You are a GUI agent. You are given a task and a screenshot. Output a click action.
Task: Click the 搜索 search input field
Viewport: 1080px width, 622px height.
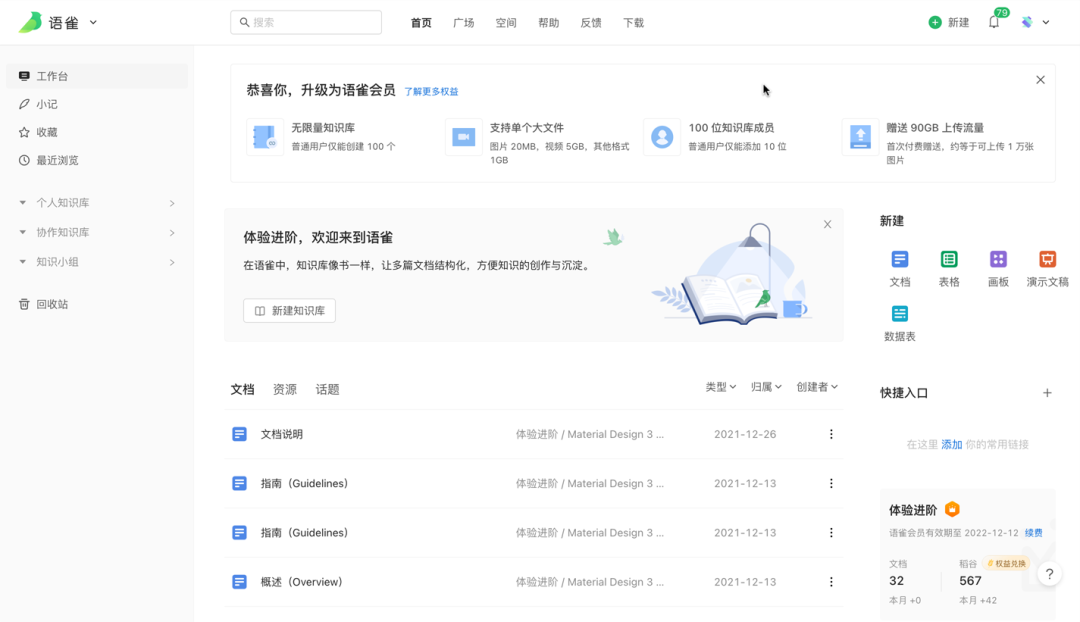306,22
